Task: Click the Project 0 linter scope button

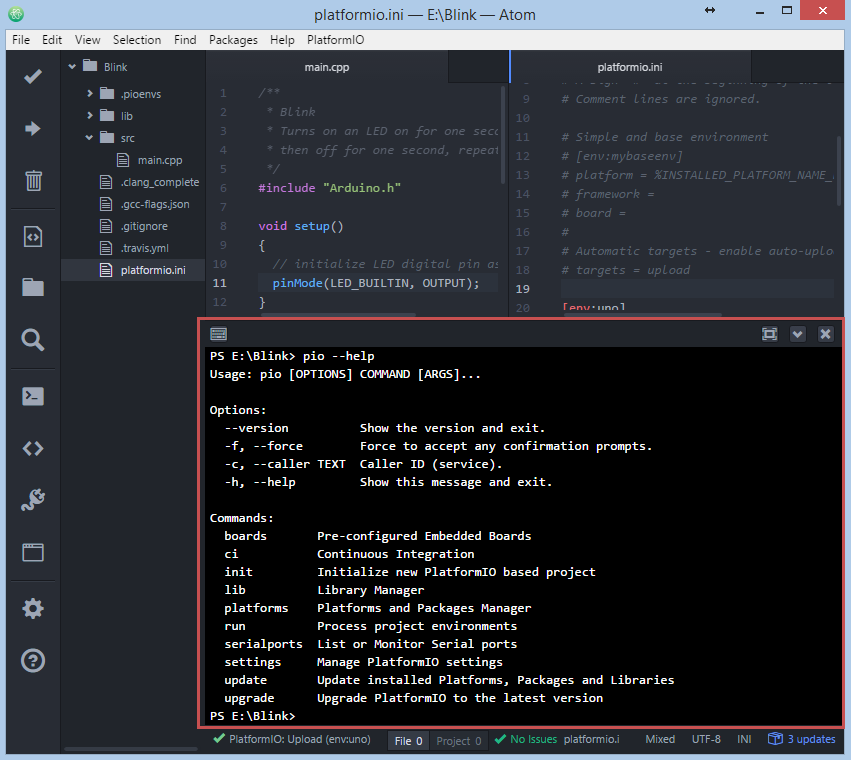Action: (x=459, y=740)
